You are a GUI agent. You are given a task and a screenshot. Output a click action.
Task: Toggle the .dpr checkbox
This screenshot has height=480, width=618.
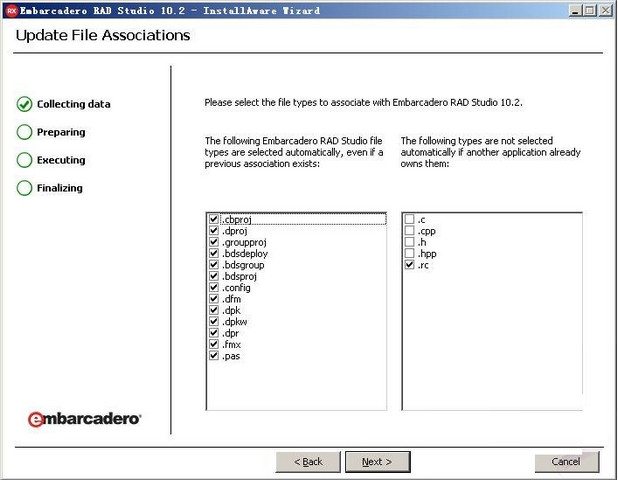coord(214,333)
